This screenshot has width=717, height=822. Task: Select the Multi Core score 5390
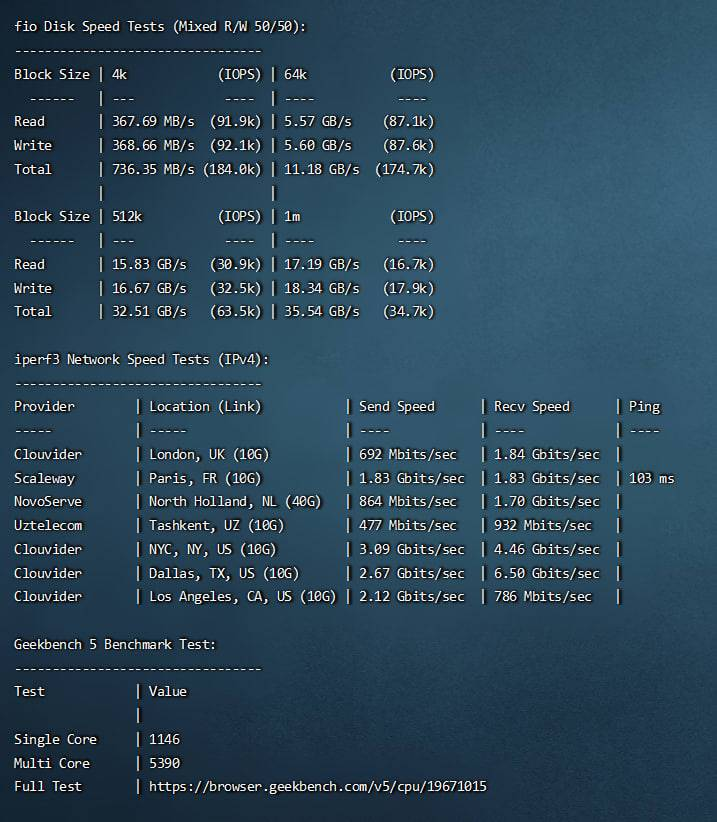coord(165,764)
